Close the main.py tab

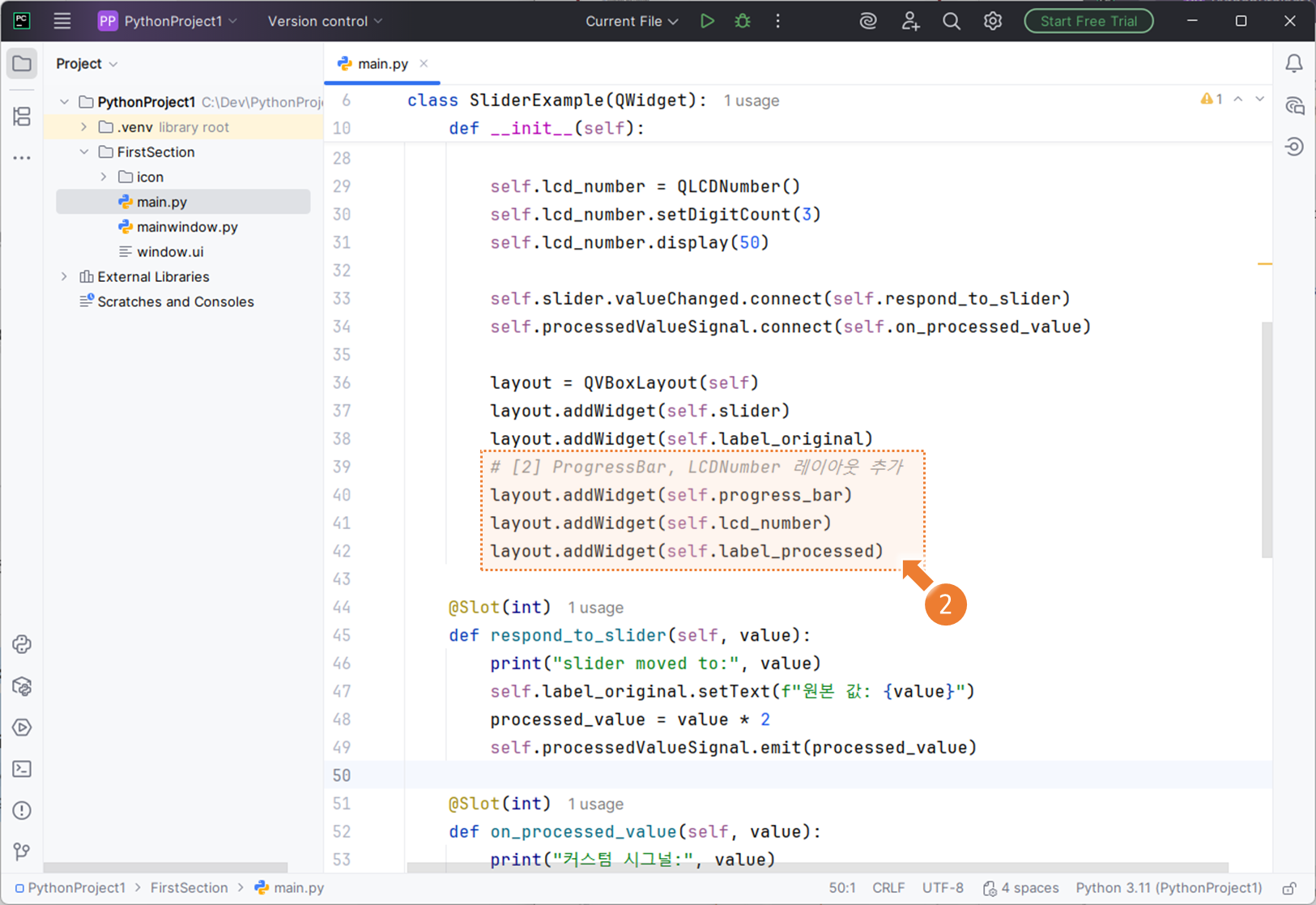424,64
